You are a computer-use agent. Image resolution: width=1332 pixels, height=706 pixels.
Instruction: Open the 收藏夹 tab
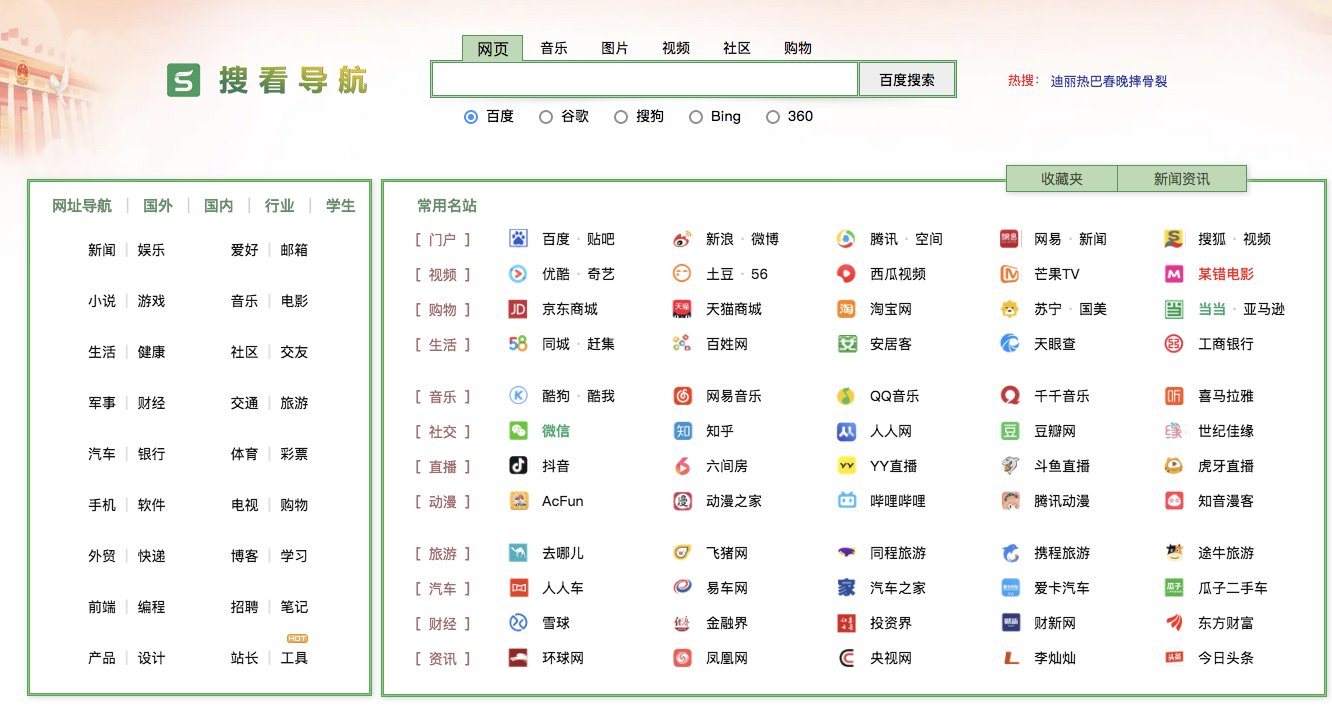[x=1062, y=179]
